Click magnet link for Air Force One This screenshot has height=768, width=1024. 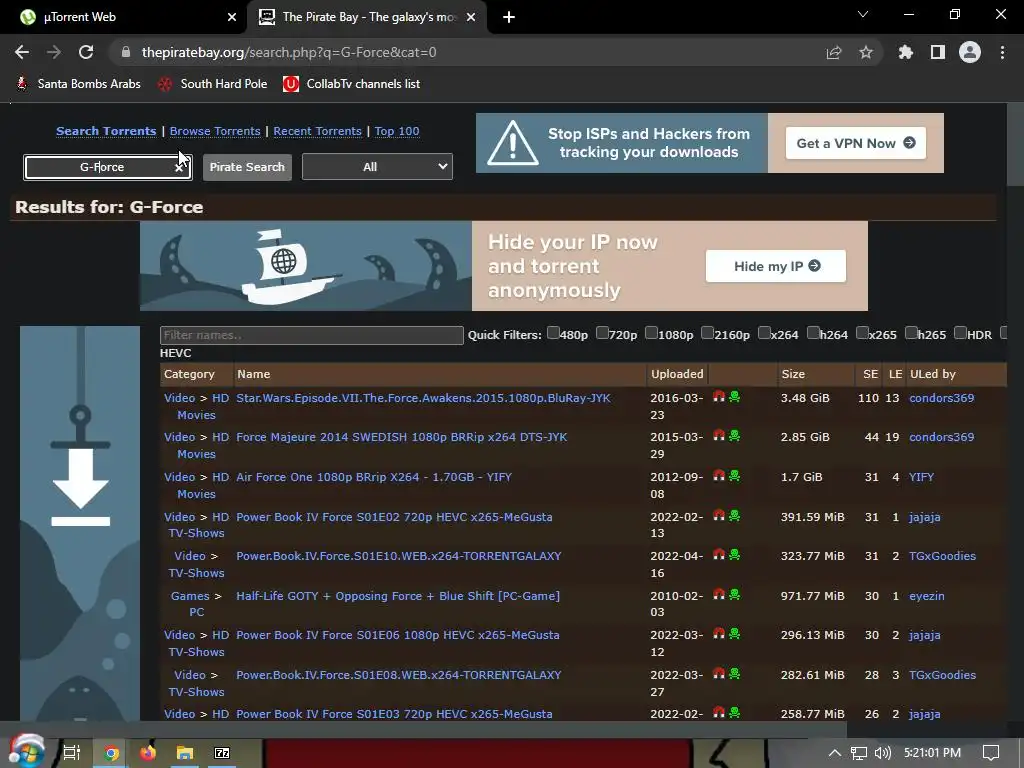tap(719, 475)
